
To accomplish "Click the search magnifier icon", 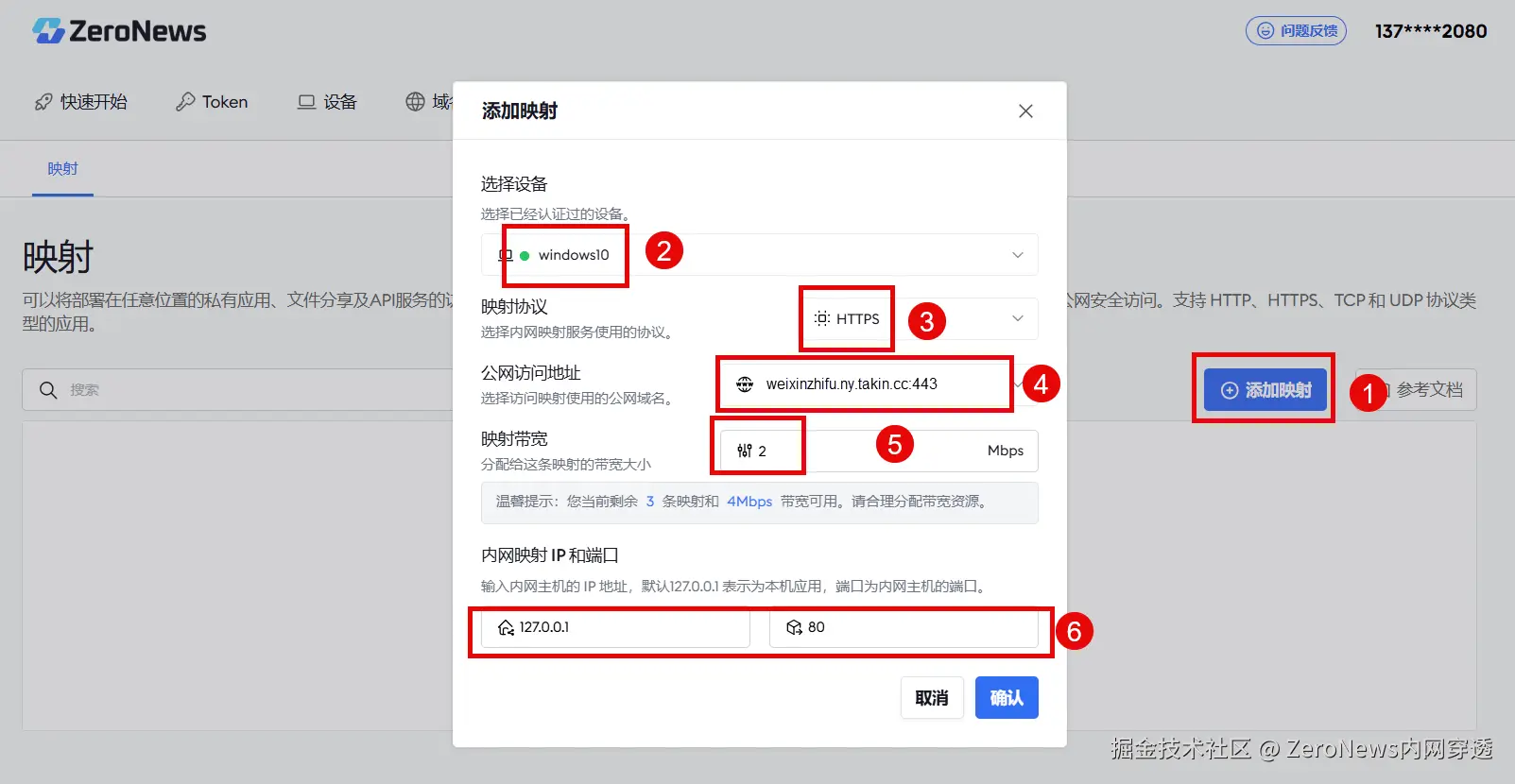I will pos(48,390).
